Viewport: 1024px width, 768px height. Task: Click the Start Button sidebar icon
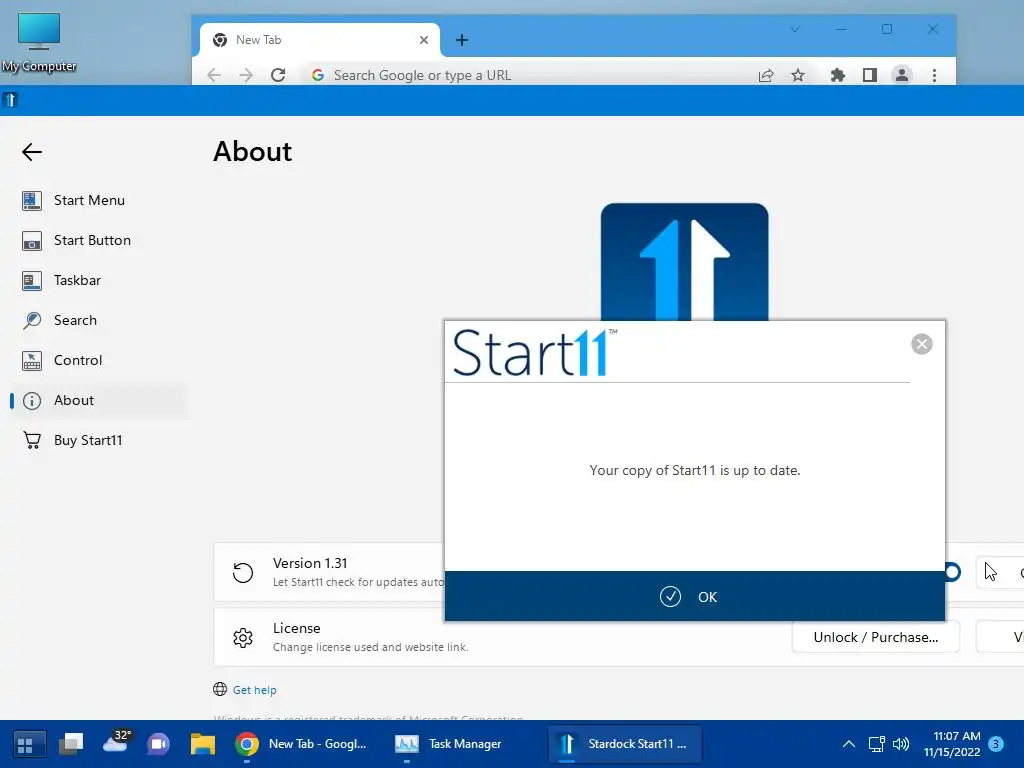(31, 240)
